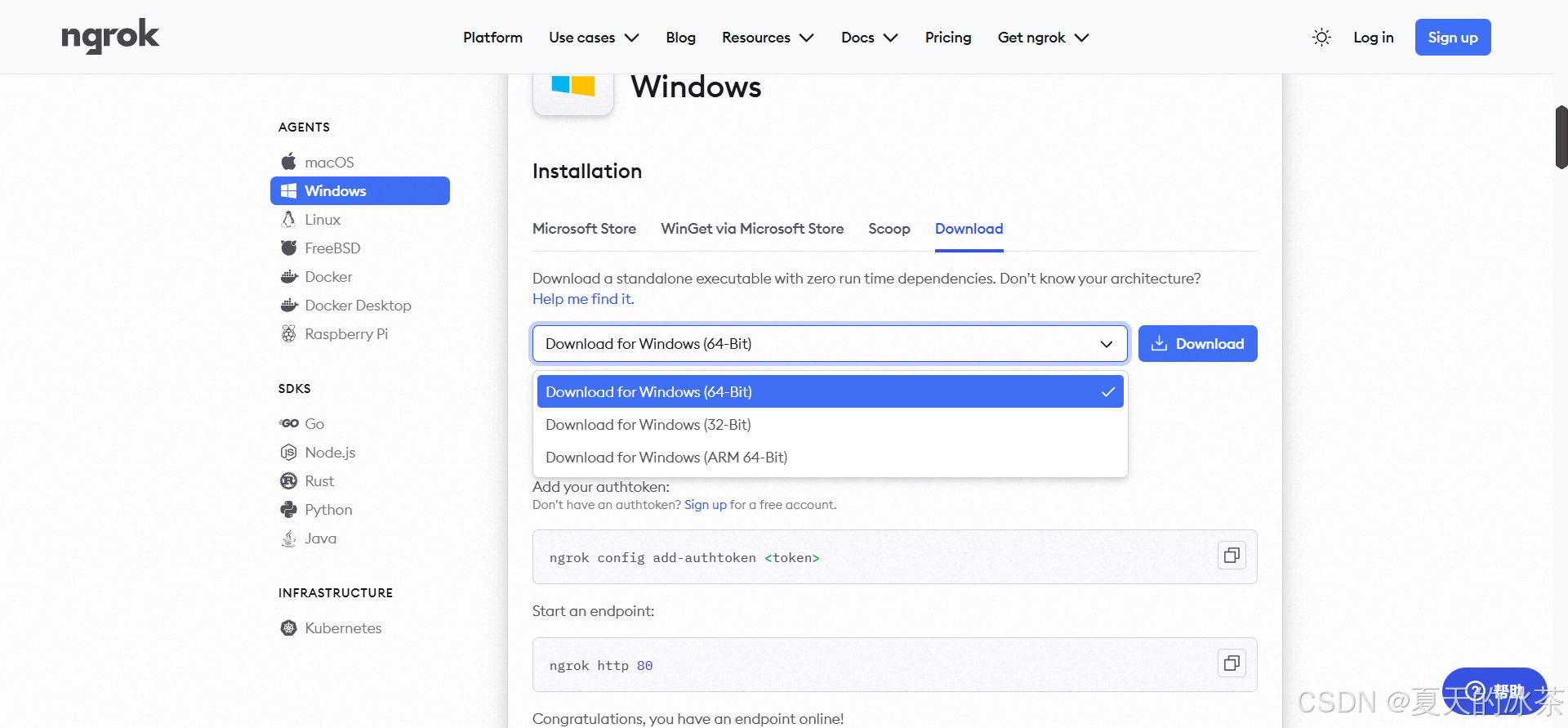Viewport: 1568px width, 728px height.
Task: Click the Python icon
Action: 288,509
